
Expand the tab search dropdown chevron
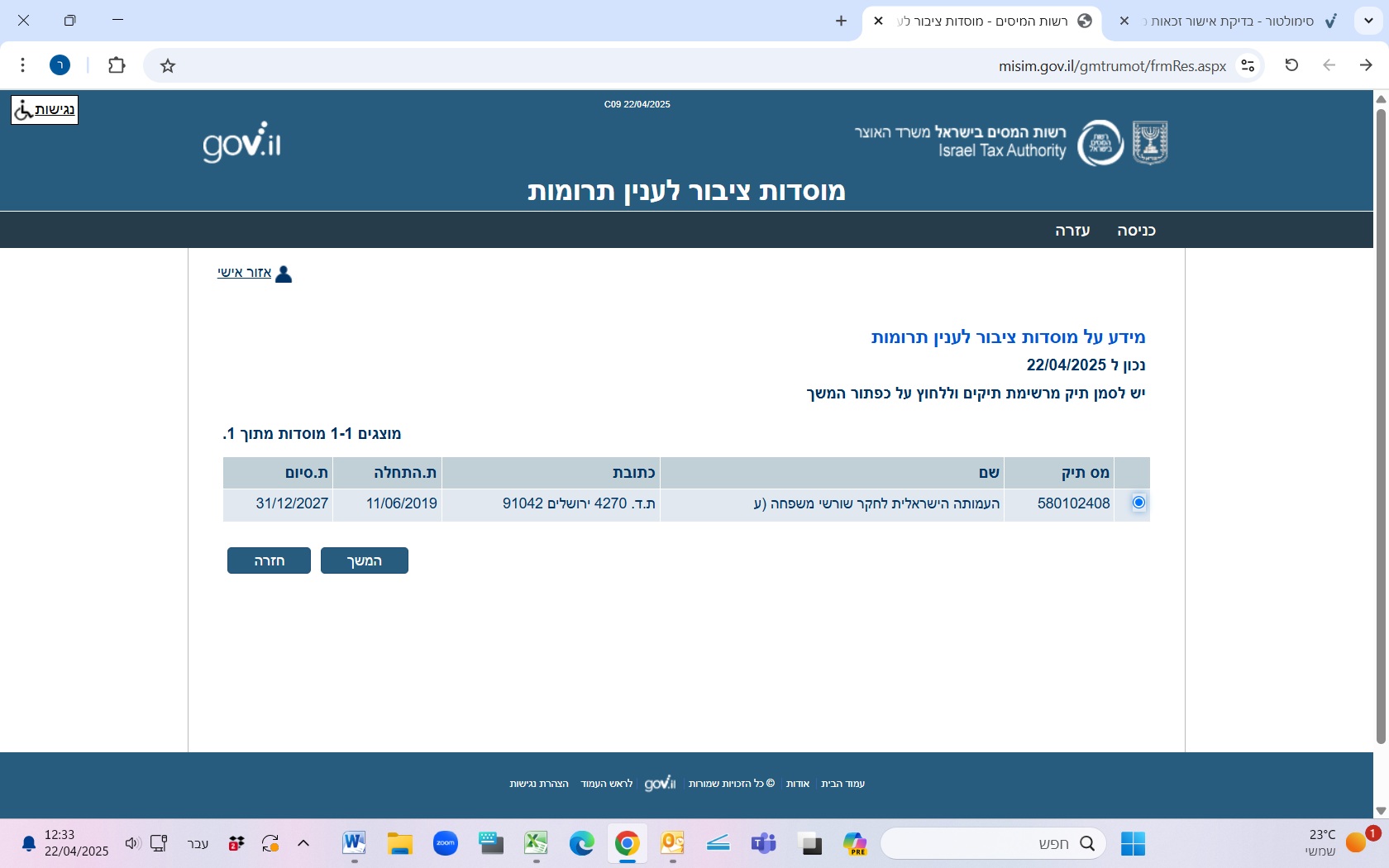[1368, 21]
